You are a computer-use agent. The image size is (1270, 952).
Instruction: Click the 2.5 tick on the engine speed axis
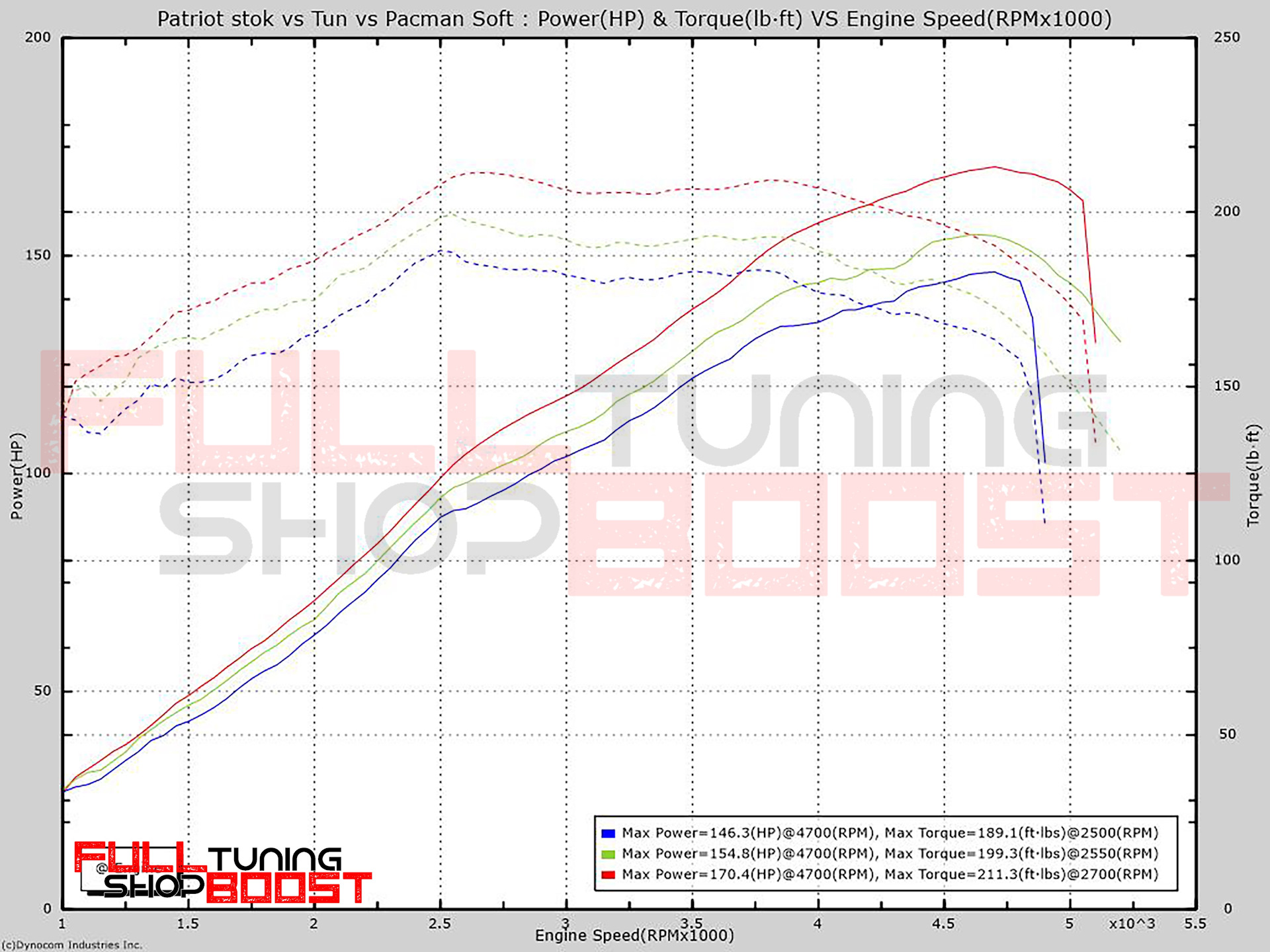point(439,924)
